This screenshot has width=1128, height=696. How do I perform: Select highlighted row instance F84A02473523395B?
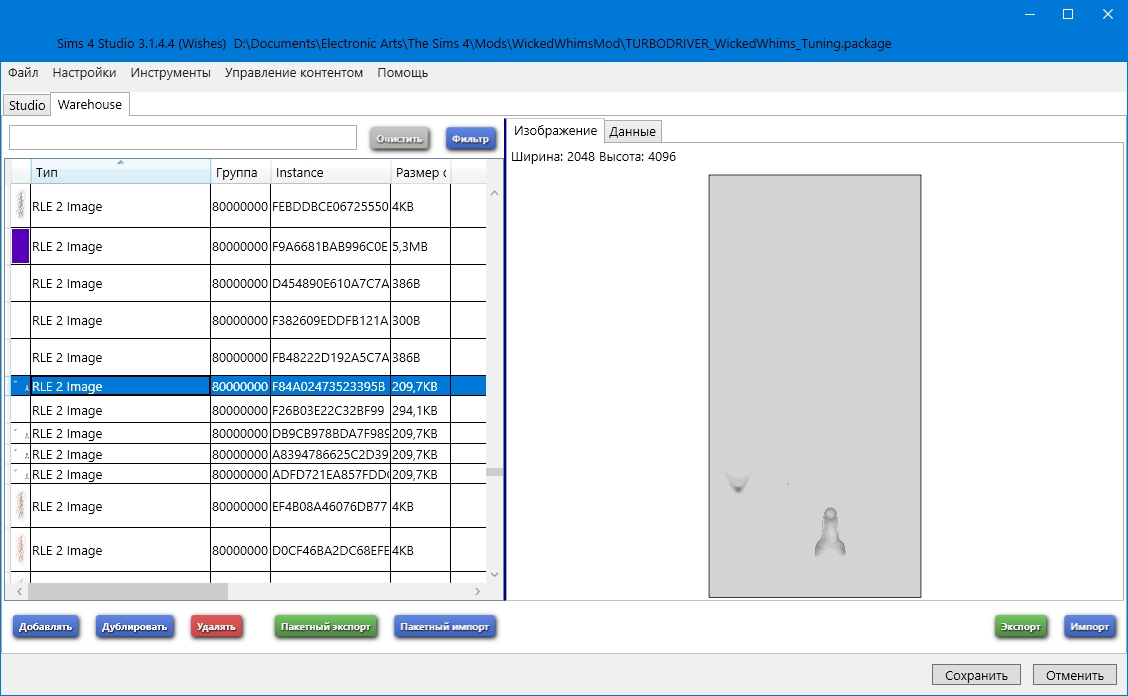(x=248, y=387)
